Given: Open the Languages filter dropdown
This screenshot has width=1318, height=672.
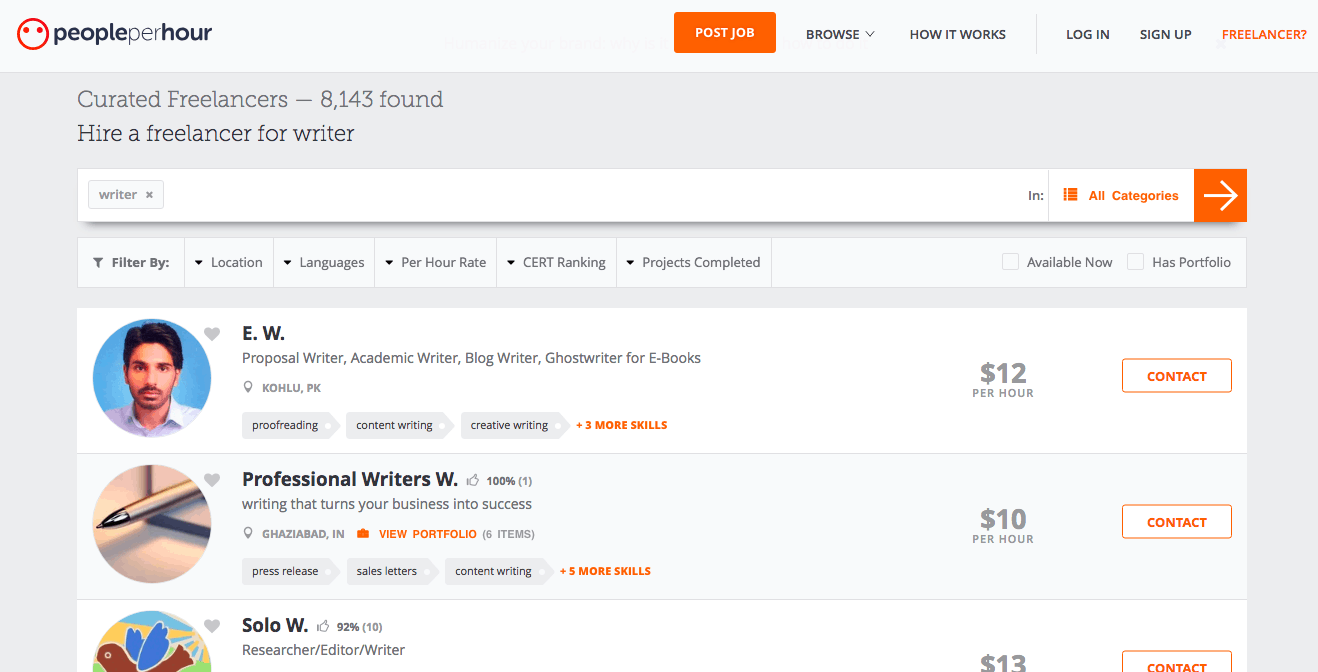Looking at the screenshot, I should (324, 262).
